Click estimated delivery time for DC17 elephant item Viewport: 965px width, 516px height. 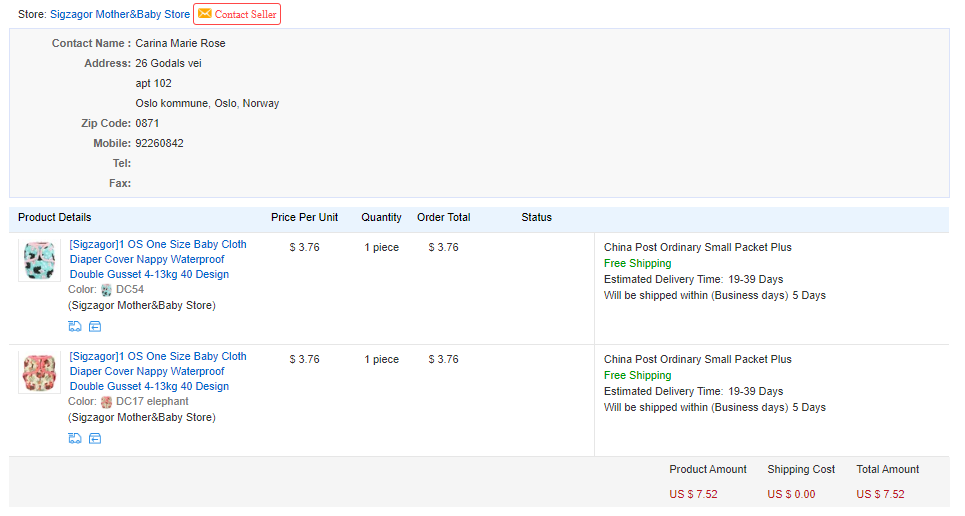point(694,392)
